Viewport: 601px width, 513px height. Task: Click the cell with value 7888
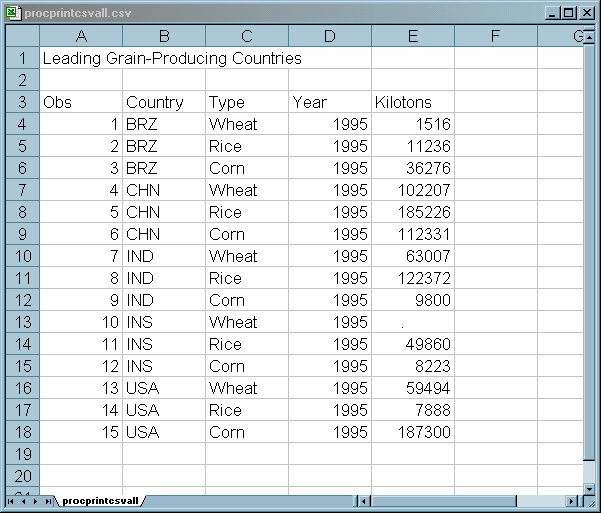tap(413, 410)
